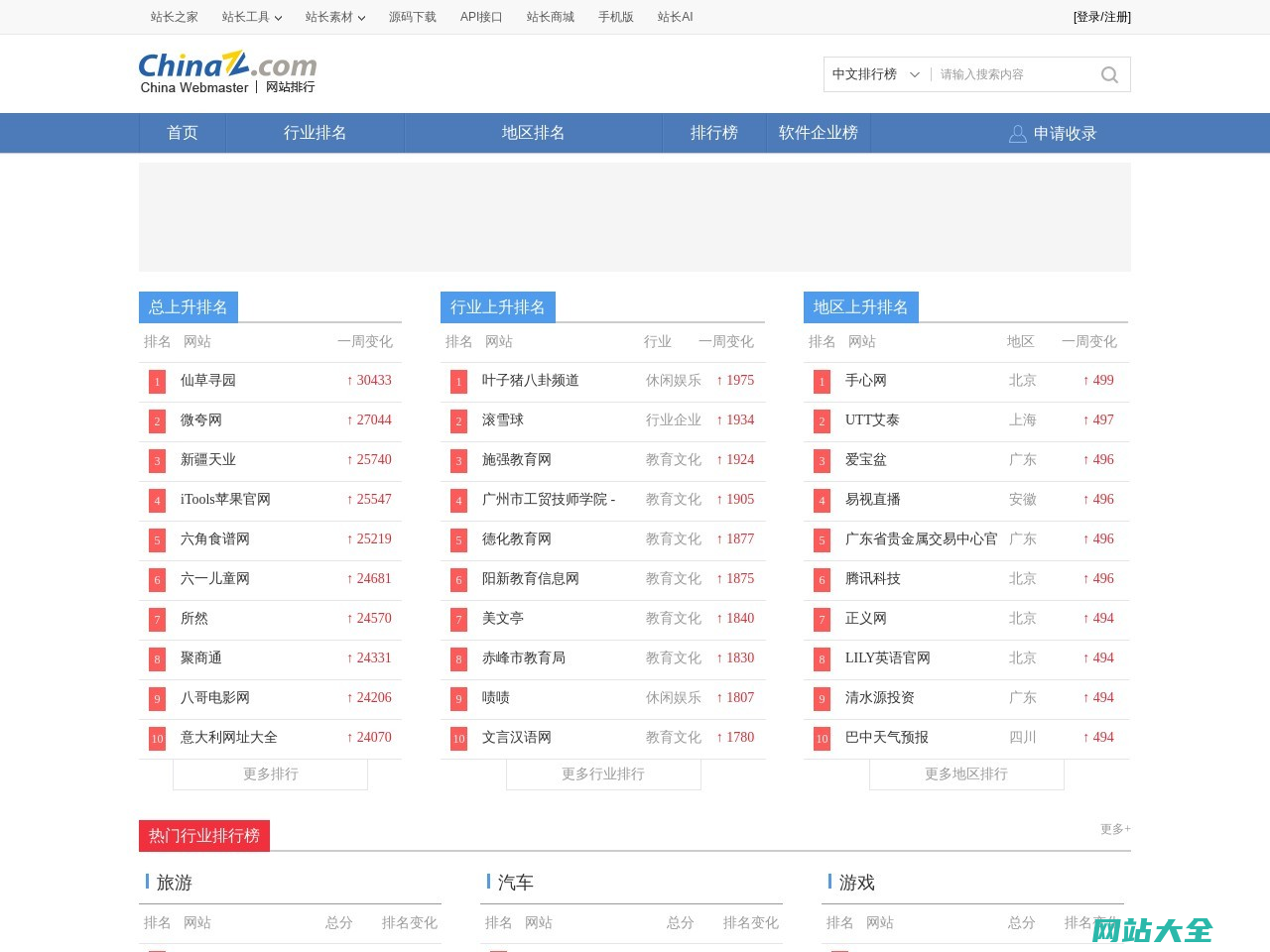This screenshot has height=952, width=1270.
Task: Open the 汽车 industry heading
Action: click(516, 883)
